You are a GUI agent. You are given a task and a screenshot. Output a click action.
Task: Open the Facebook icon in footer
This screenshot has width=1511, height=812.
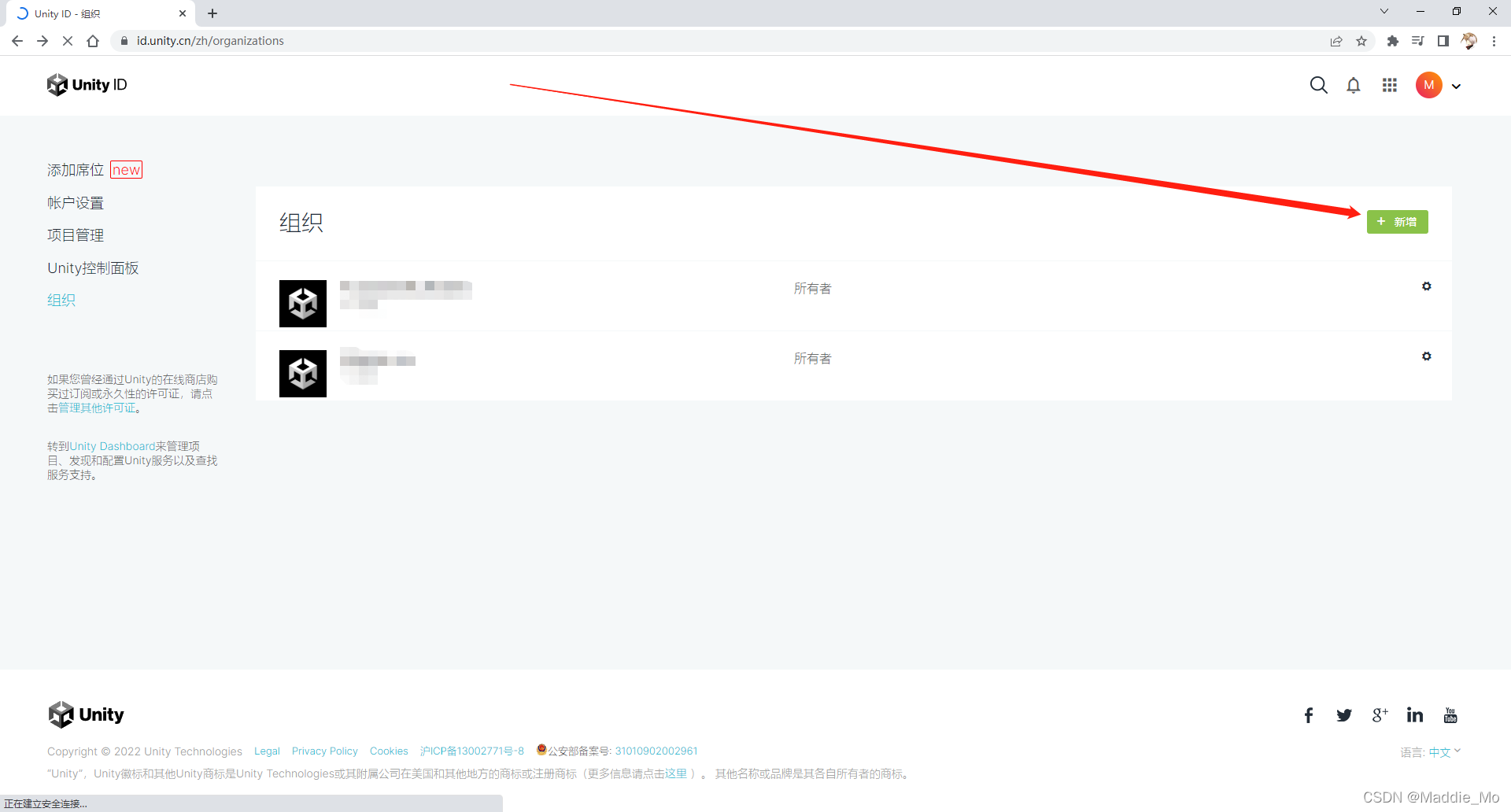1308,715
